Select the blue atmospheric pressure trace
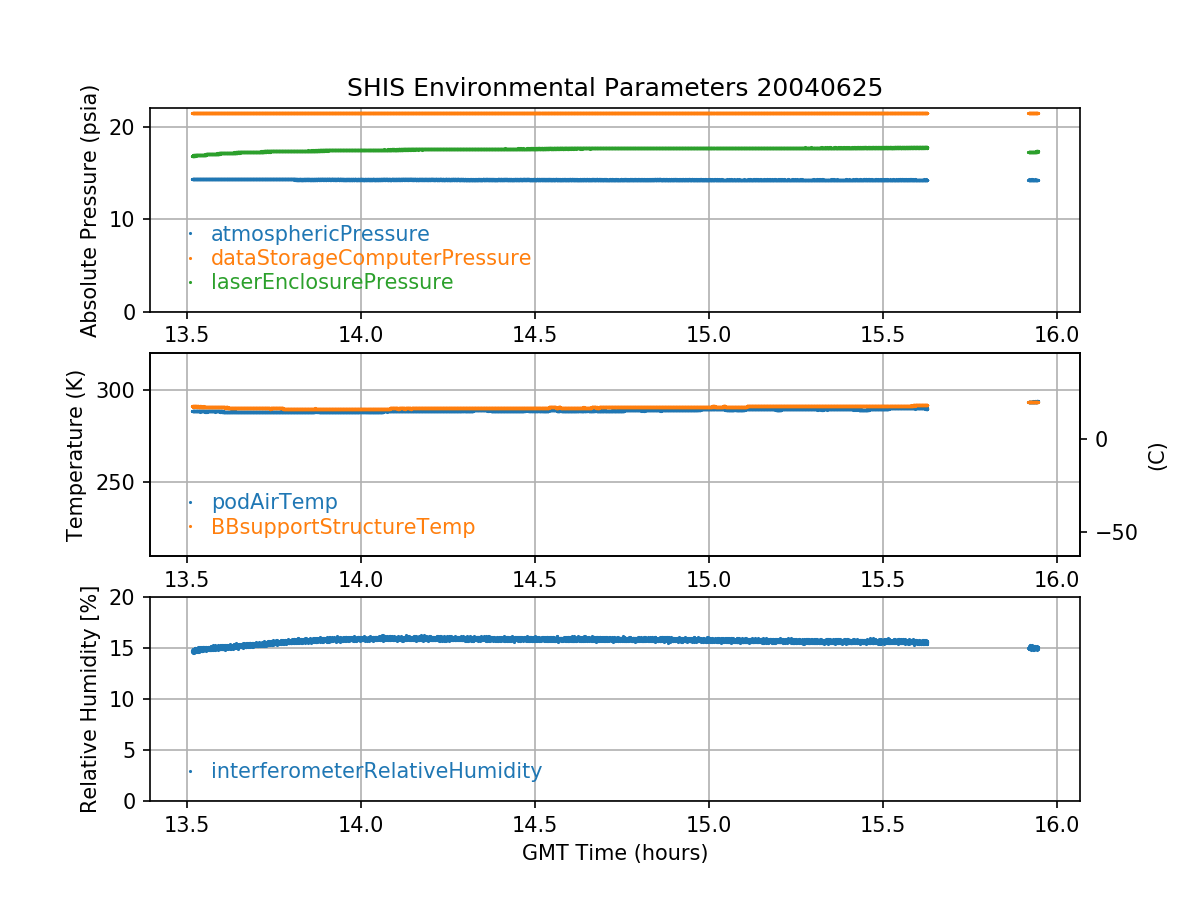Screen dimensions: 1200x900 pos(560,180)
